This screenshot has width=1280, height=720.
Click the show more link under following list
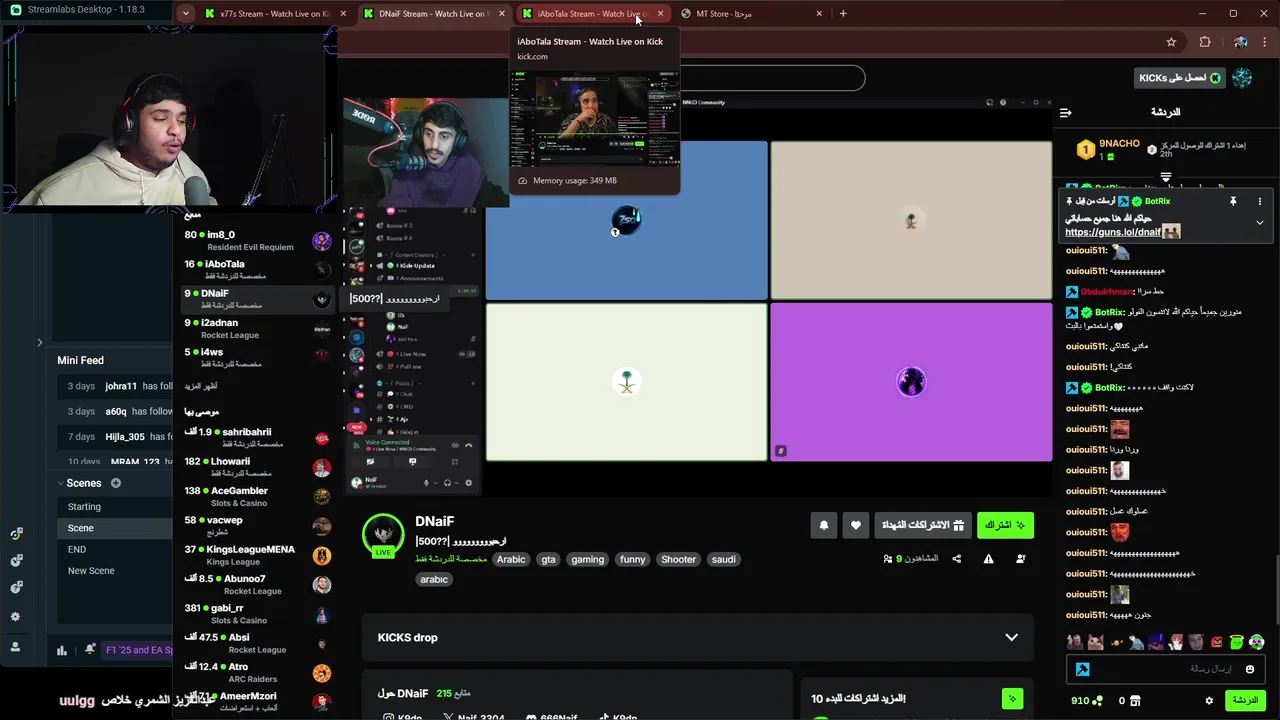click(200, 386)
